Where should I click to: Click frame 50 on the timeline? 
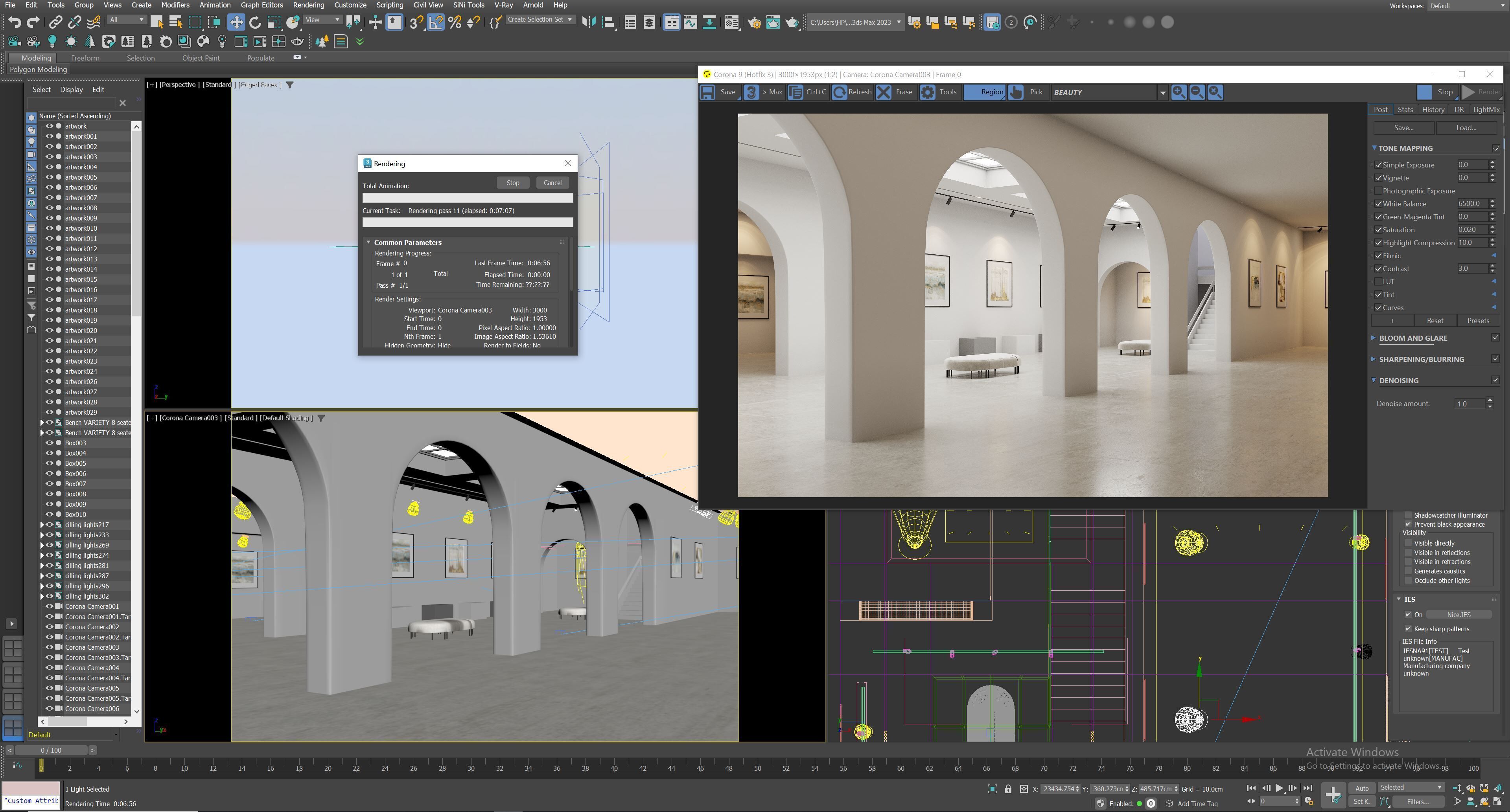click(x=757, y=768)
